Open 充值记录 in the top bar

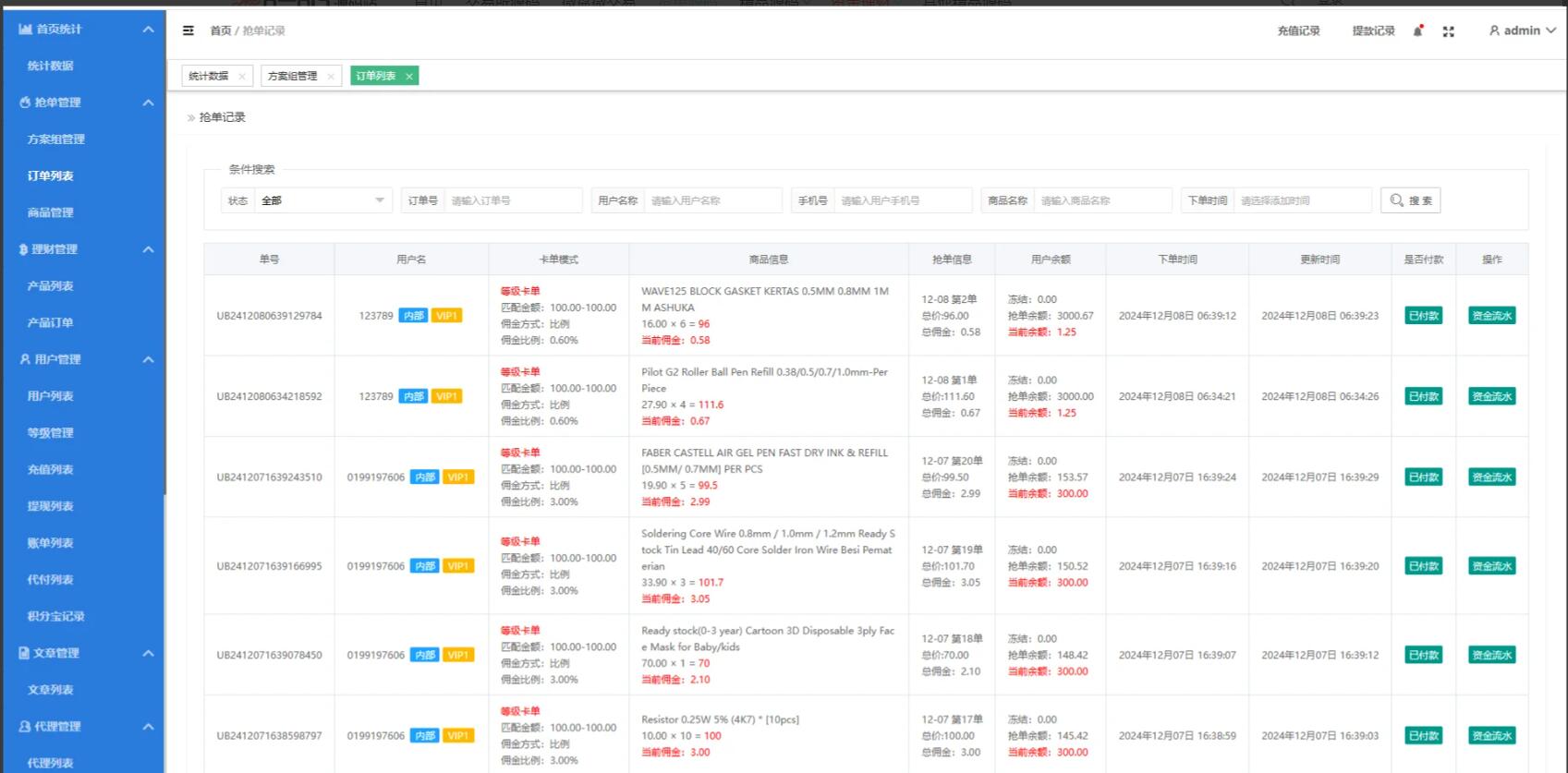coord(1298,30)
